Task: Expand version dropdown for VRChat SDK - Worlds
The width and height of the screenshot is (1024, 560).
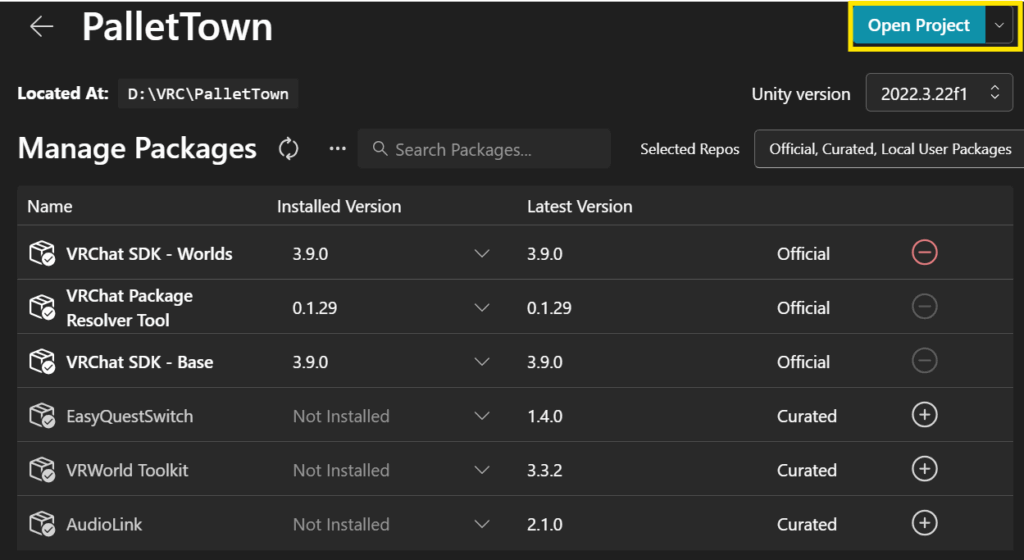Action: point(482,254)
